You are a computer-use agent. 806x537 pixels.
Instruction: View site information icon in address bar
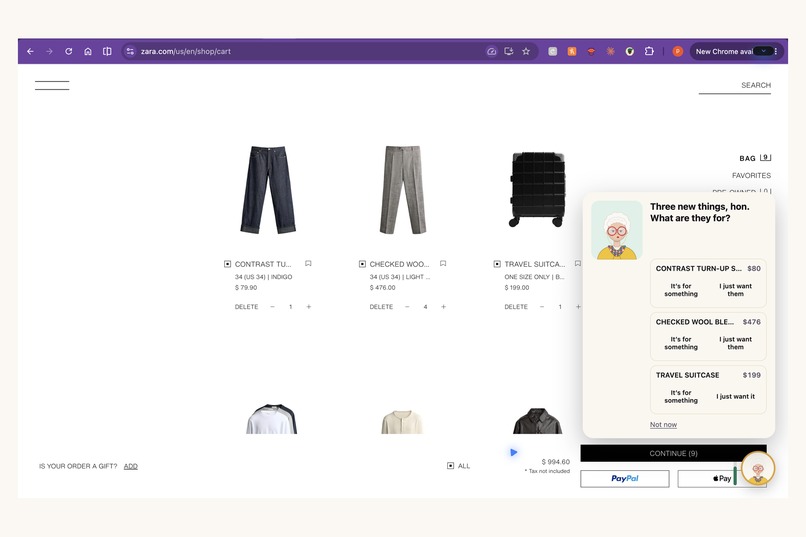[x=130, y=51]
